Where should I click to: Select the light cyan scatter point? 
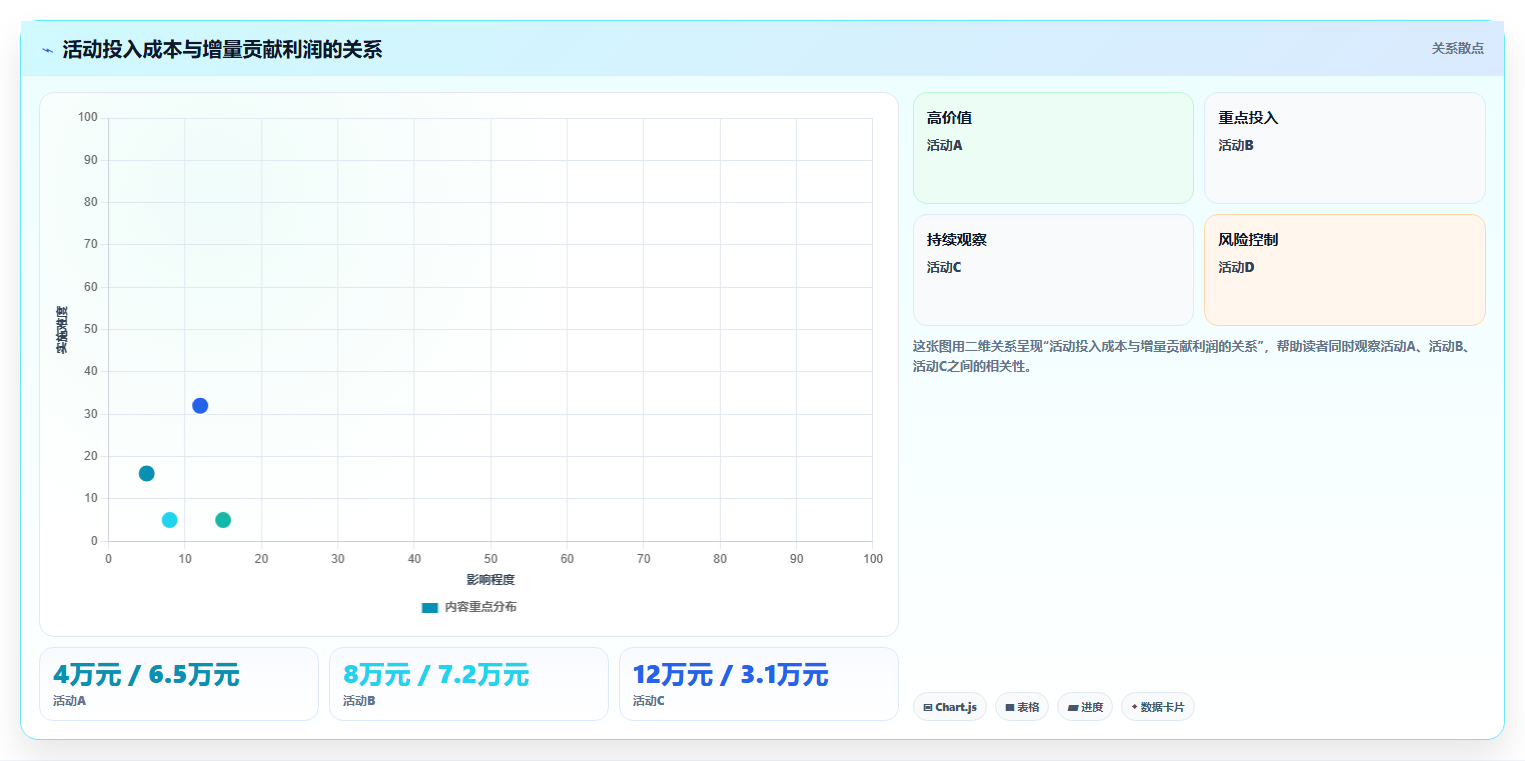pyautogui.click(x=170, y=520)
